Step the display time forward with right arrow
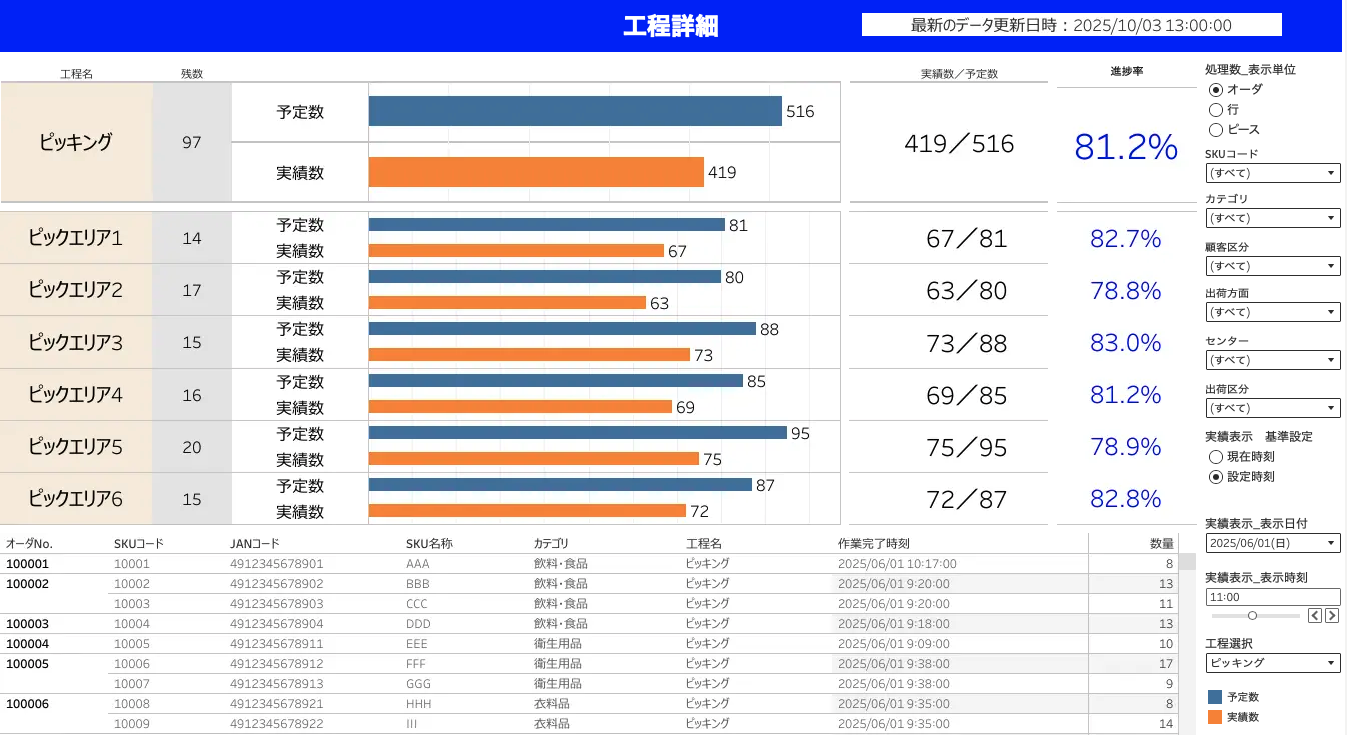This screenshot has height=735, width=1347. [x=1332, y=616]
